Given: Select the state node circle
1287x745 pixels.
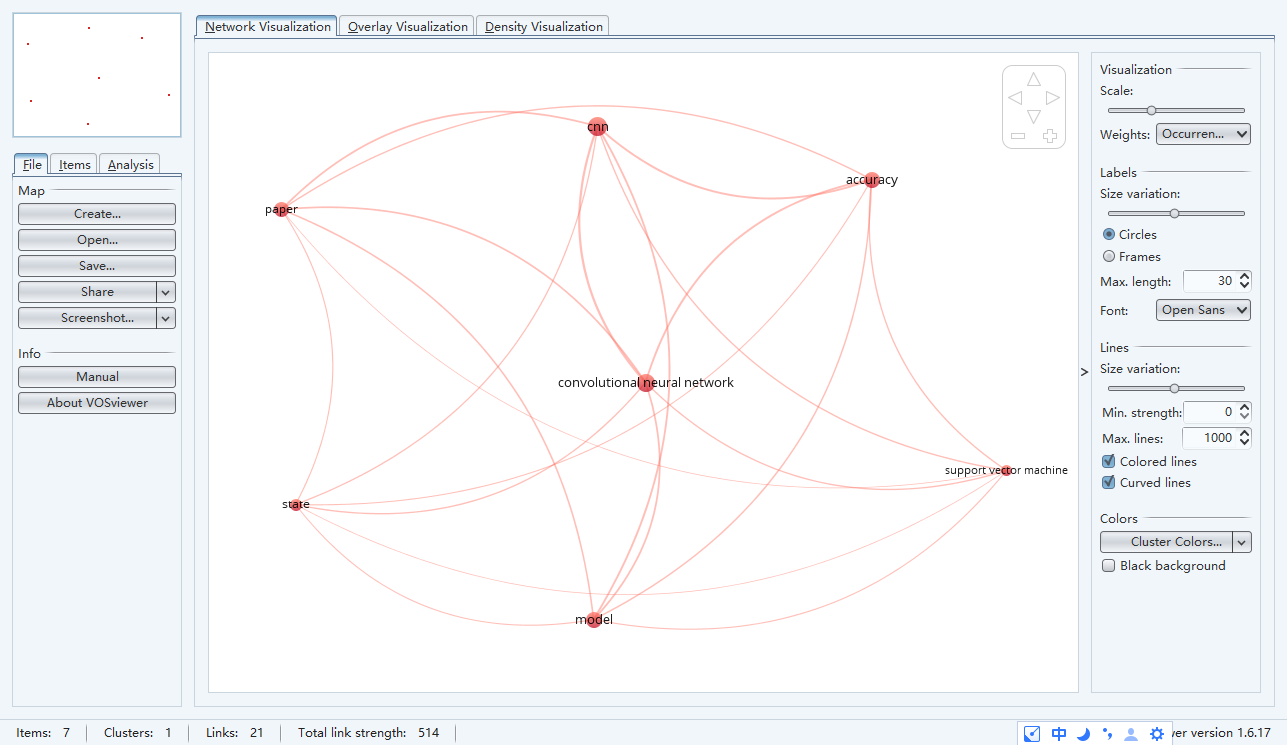Looking at the screenshot, I should pos(296,505).
